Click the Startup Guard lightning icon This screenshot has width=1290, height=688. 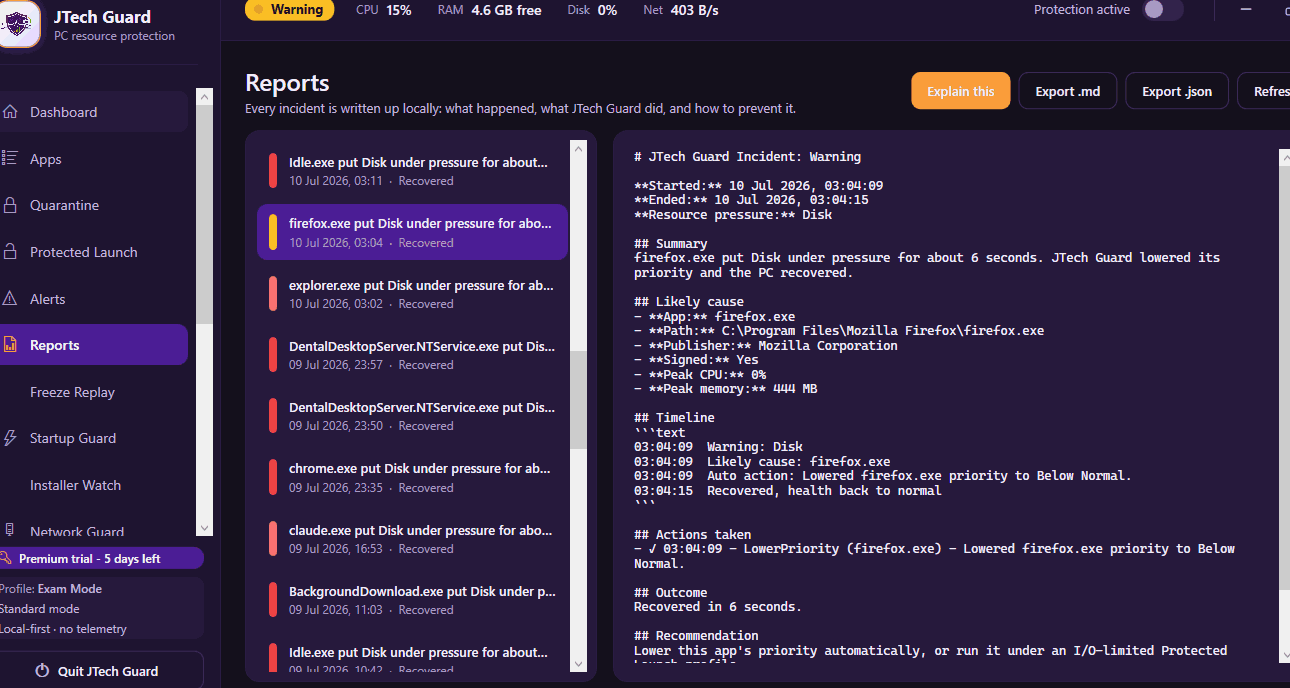[x=10, y=438]
